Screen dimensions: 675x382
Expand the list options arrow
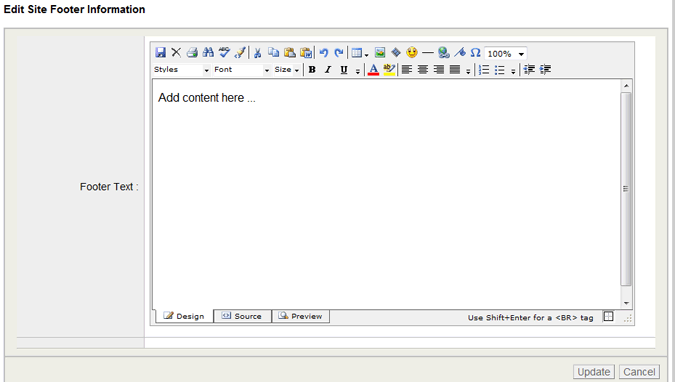(513, 71)
